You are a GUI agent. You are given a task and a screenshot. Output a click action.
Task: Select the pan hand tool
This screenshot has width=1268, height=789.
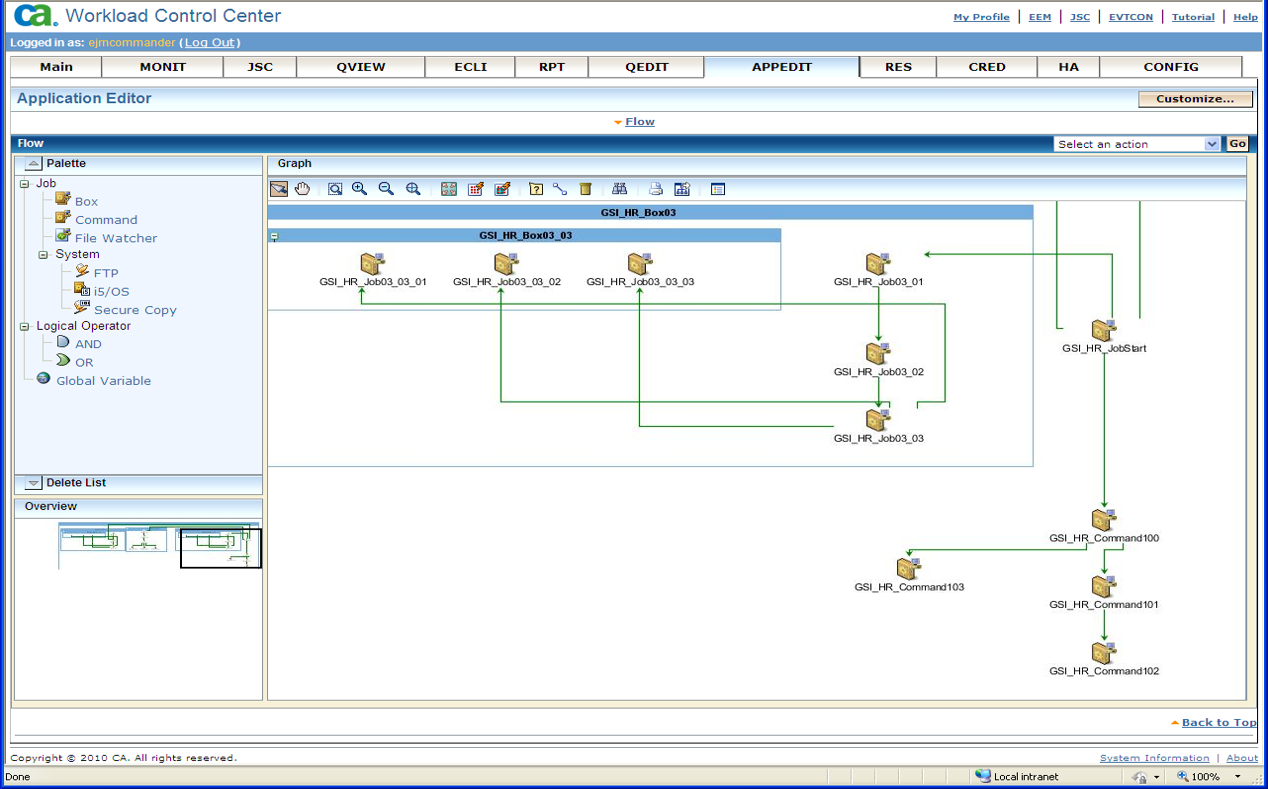(302, 189)
